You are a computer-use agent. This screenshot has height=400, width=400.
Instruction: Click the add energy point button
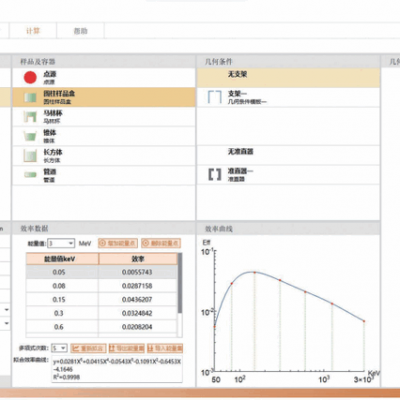pyautogui.click(x=118, y=243)
